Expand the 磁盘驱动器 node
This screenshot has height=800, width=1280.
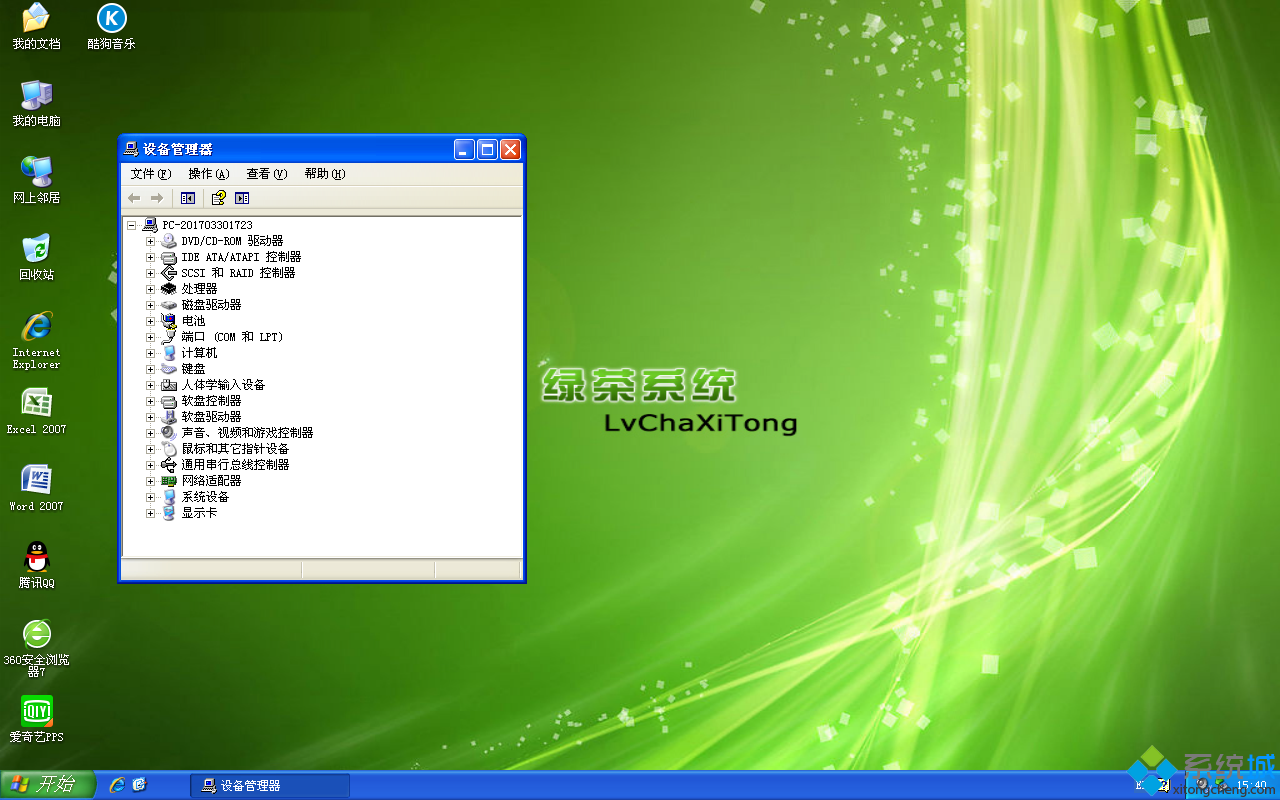(150, 305)
